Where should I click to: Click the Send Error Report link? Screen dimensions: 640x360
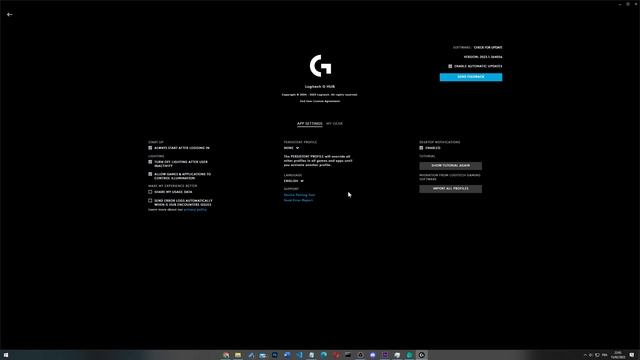click(298, 200)
